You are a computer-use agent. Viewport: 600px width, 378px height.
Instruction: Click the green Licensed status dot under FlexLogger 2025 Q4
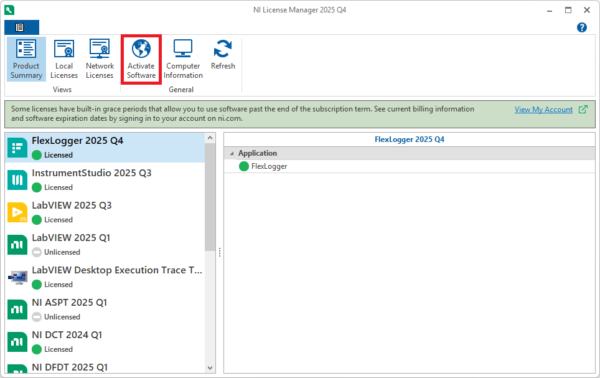click(37, 155)
